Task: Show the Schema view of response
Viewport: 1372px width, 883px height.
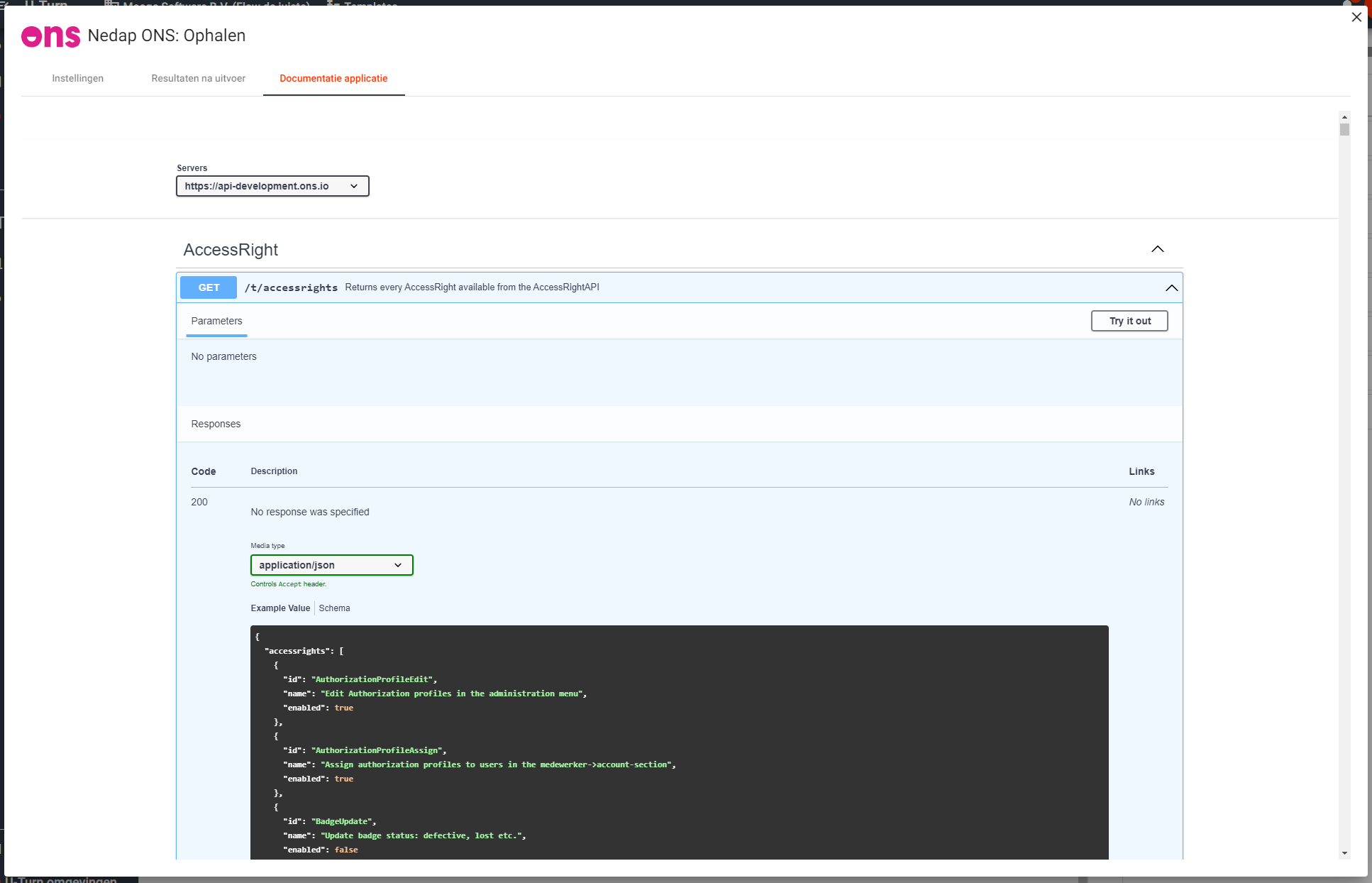Action: (x=334, y=608)
